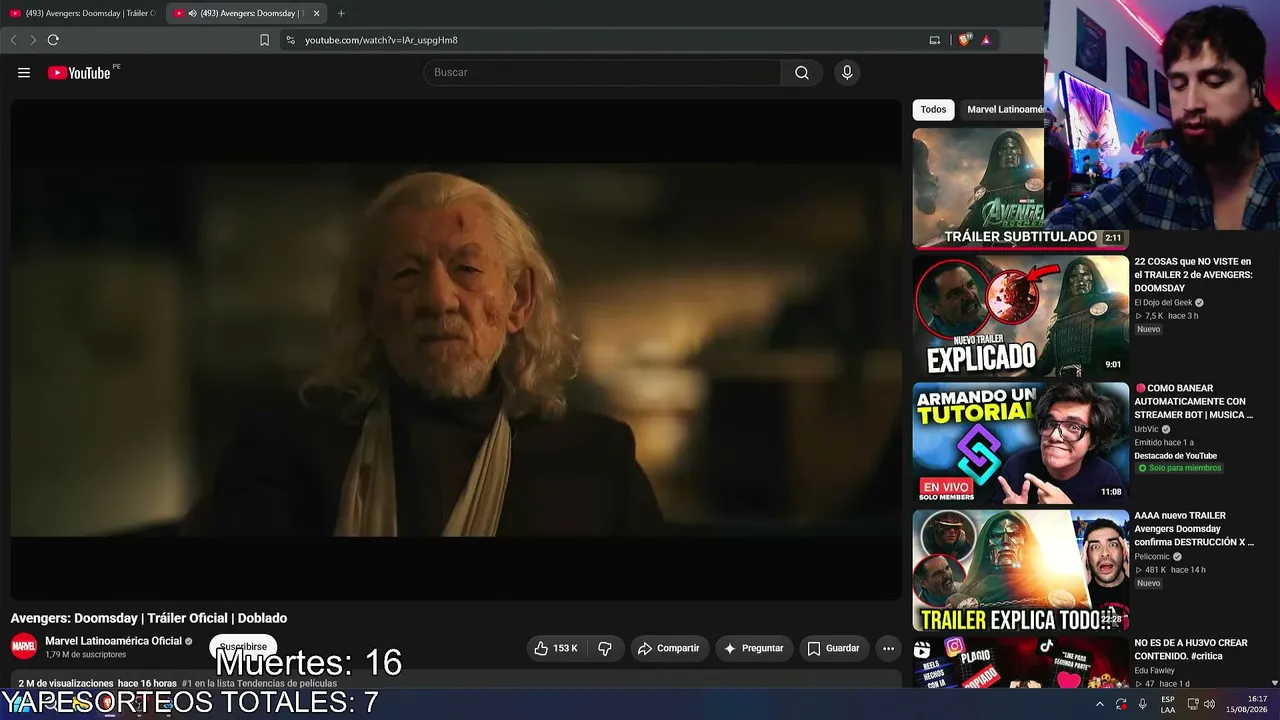Open the Nuevo Trailer Explicado thumbnail
The height and width of the screenshot is (720, 1280).
(x=1020, y=315)
